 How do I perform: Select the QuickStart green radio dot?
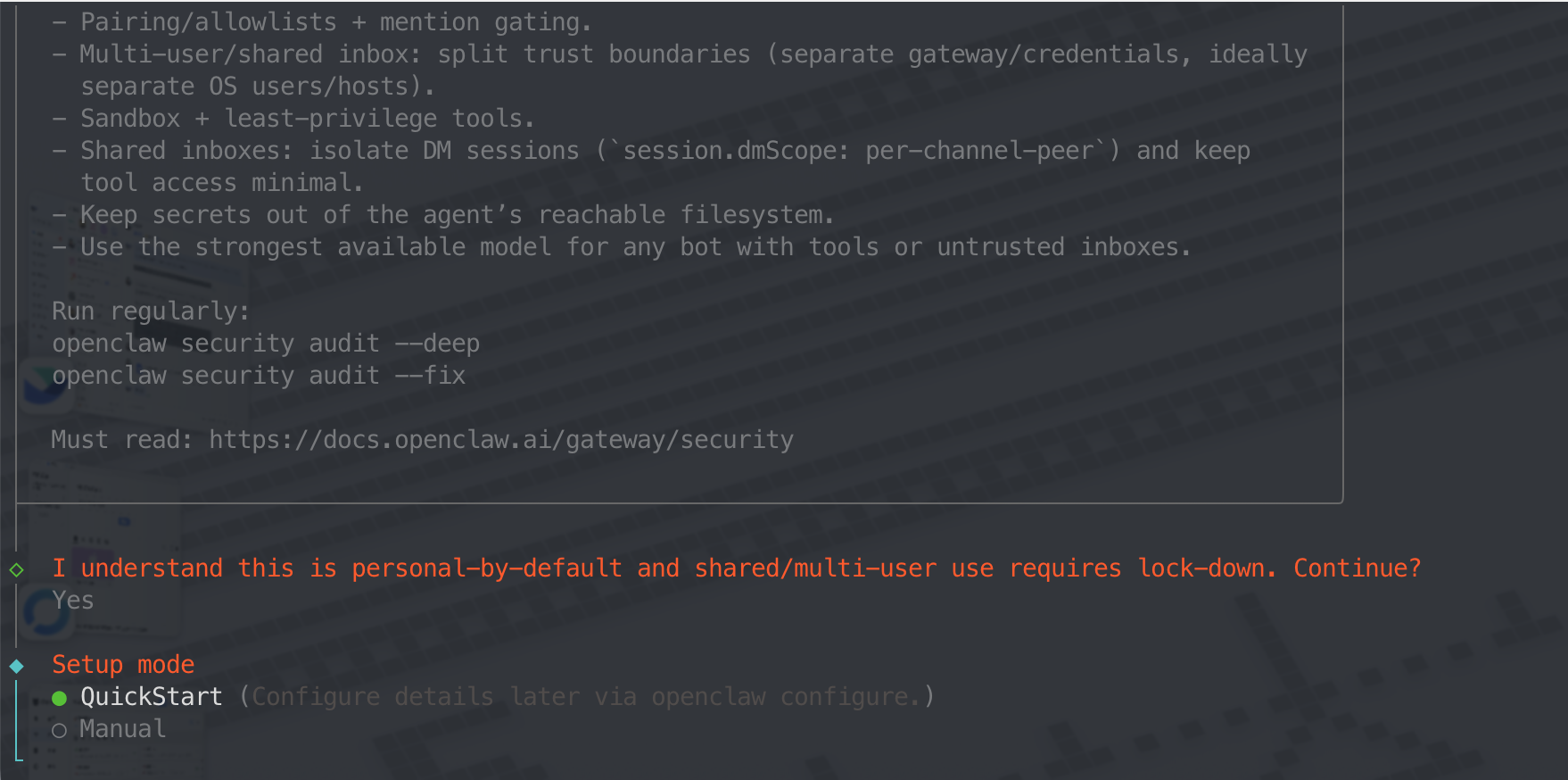[60, 698]
